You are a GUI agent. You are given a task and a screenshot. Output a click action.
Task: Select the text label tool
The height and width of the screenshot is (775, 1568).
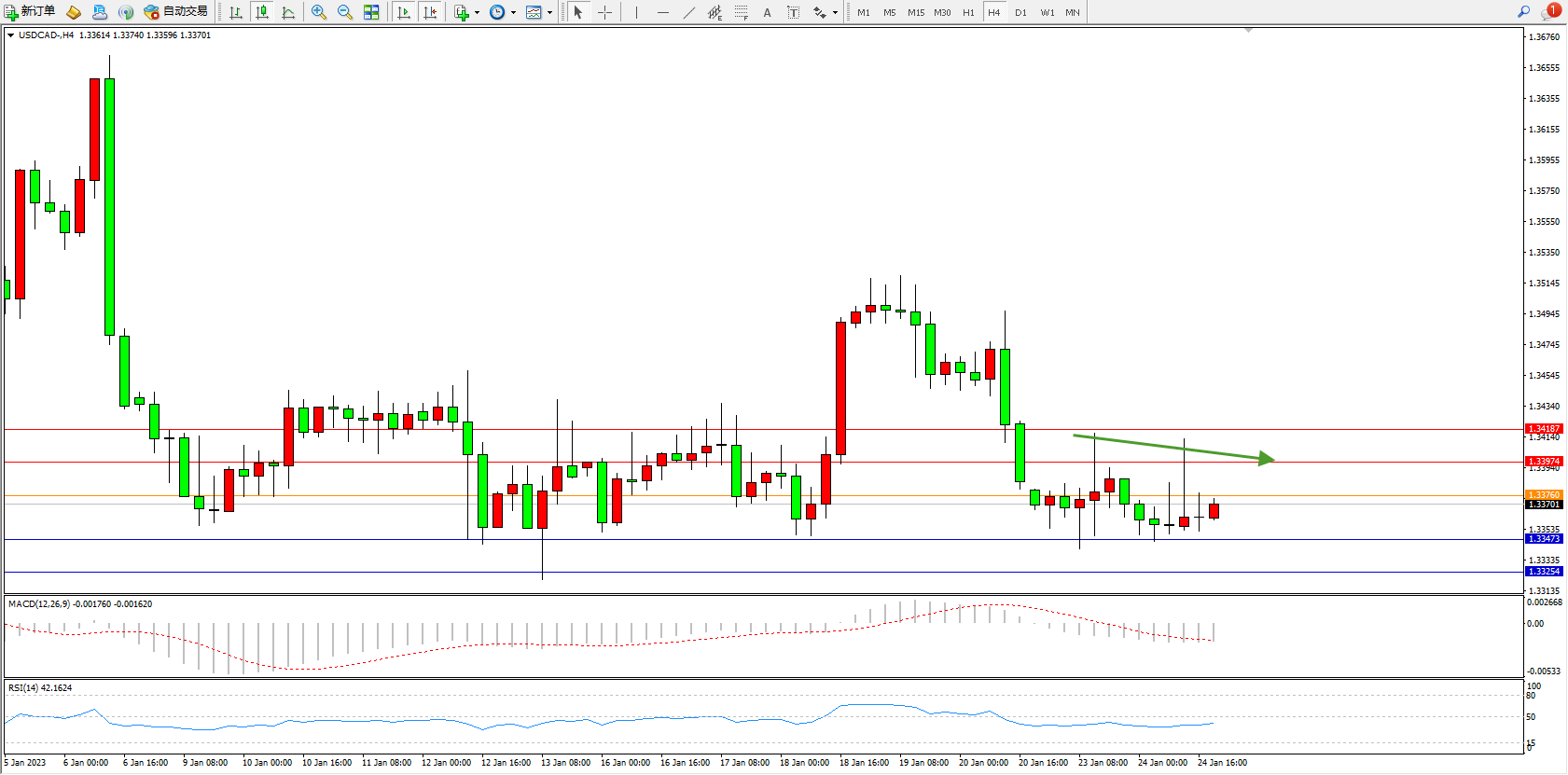tap(793, 12)
